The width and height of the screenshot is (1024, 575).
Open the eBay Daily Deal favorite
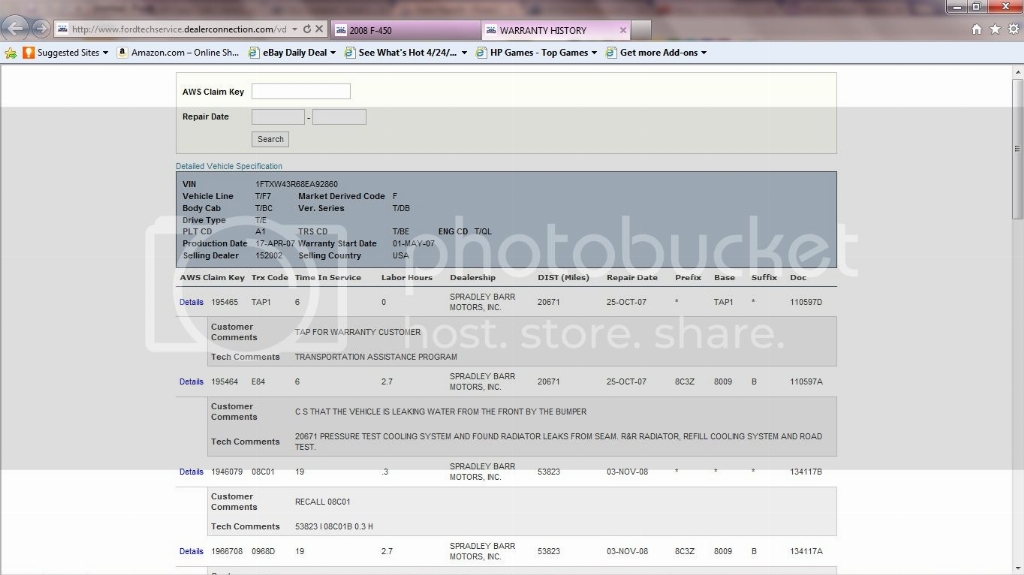pos(288,53)
